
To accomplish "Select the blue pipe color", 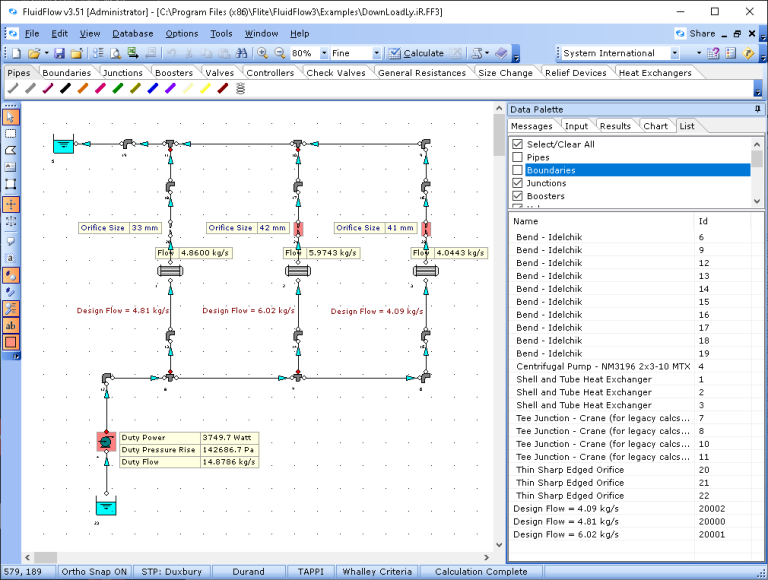I will click(153, 89).
